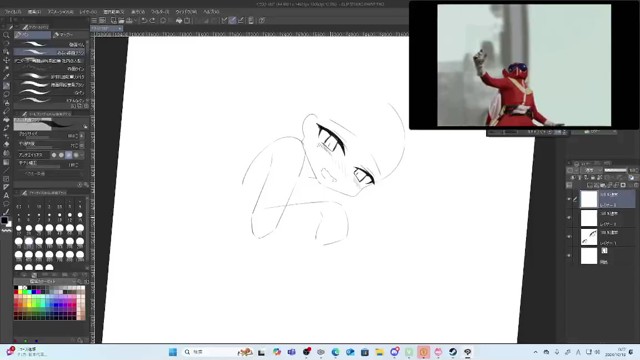Select the Frame border tool

click(6, 178)
